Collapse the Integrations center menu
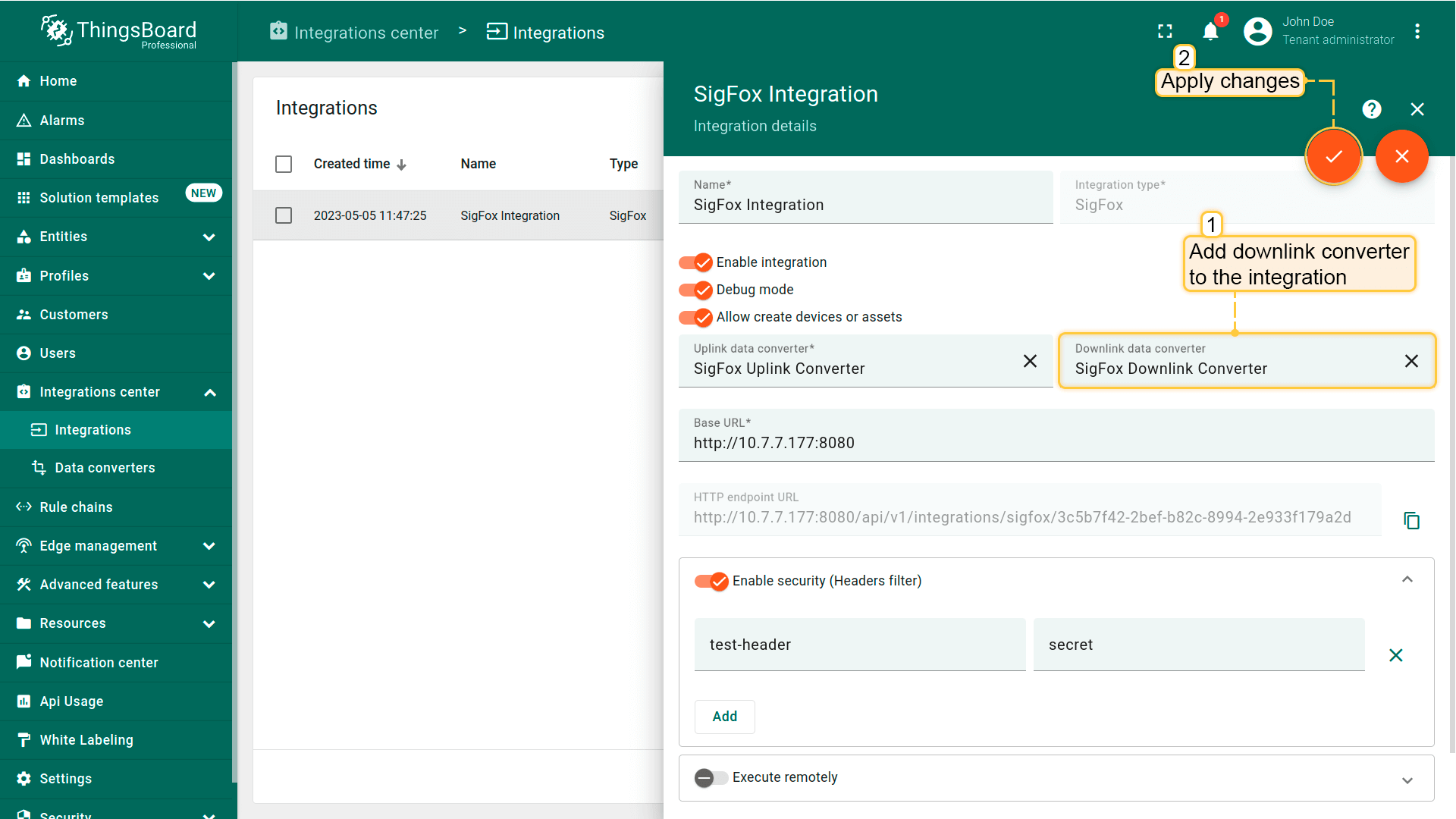This screenshot has width=1456, height=819. (210, 392)
